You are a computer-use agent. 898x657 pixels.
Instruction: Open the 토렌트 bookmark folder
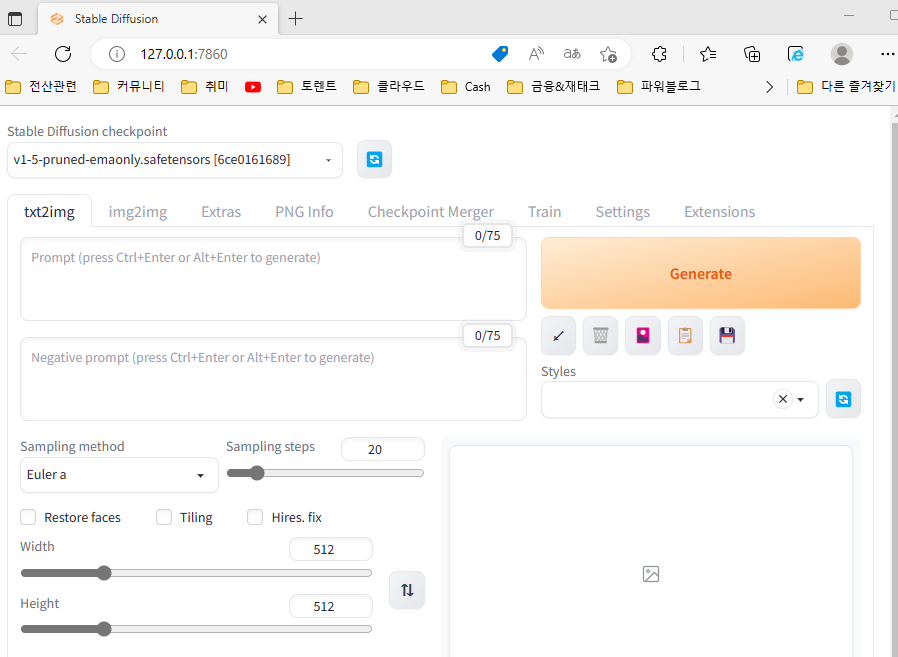306,86
